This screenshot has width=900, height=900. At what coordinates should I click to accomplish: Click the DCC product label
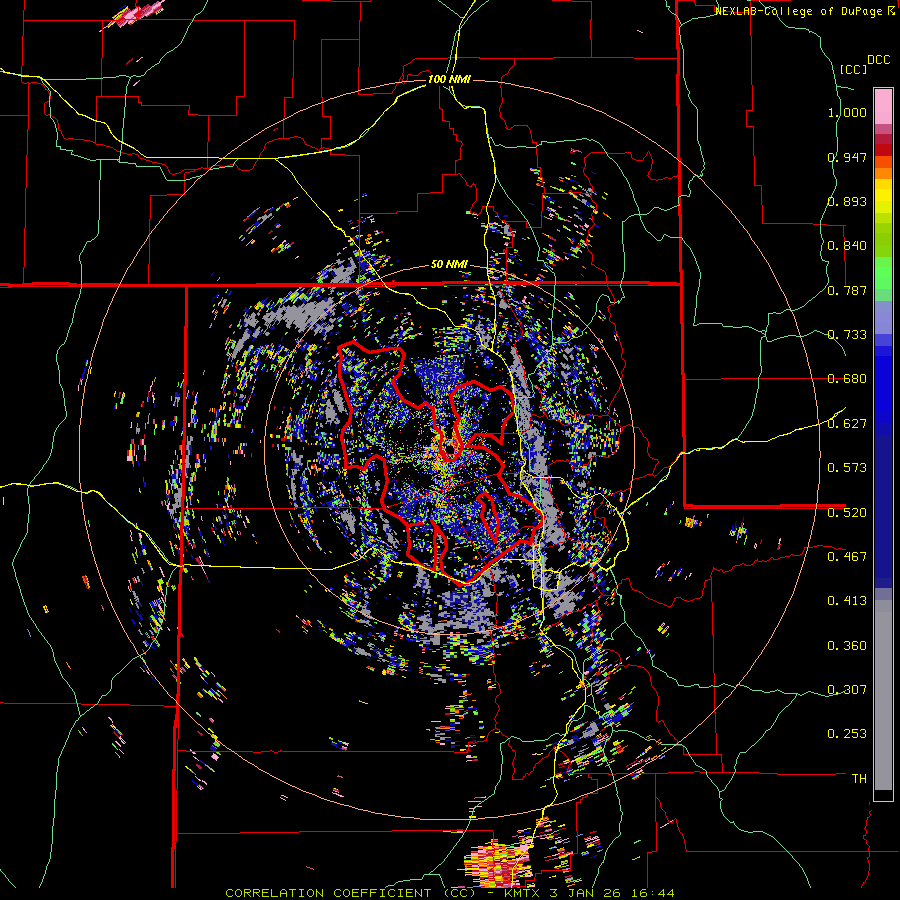878,60
